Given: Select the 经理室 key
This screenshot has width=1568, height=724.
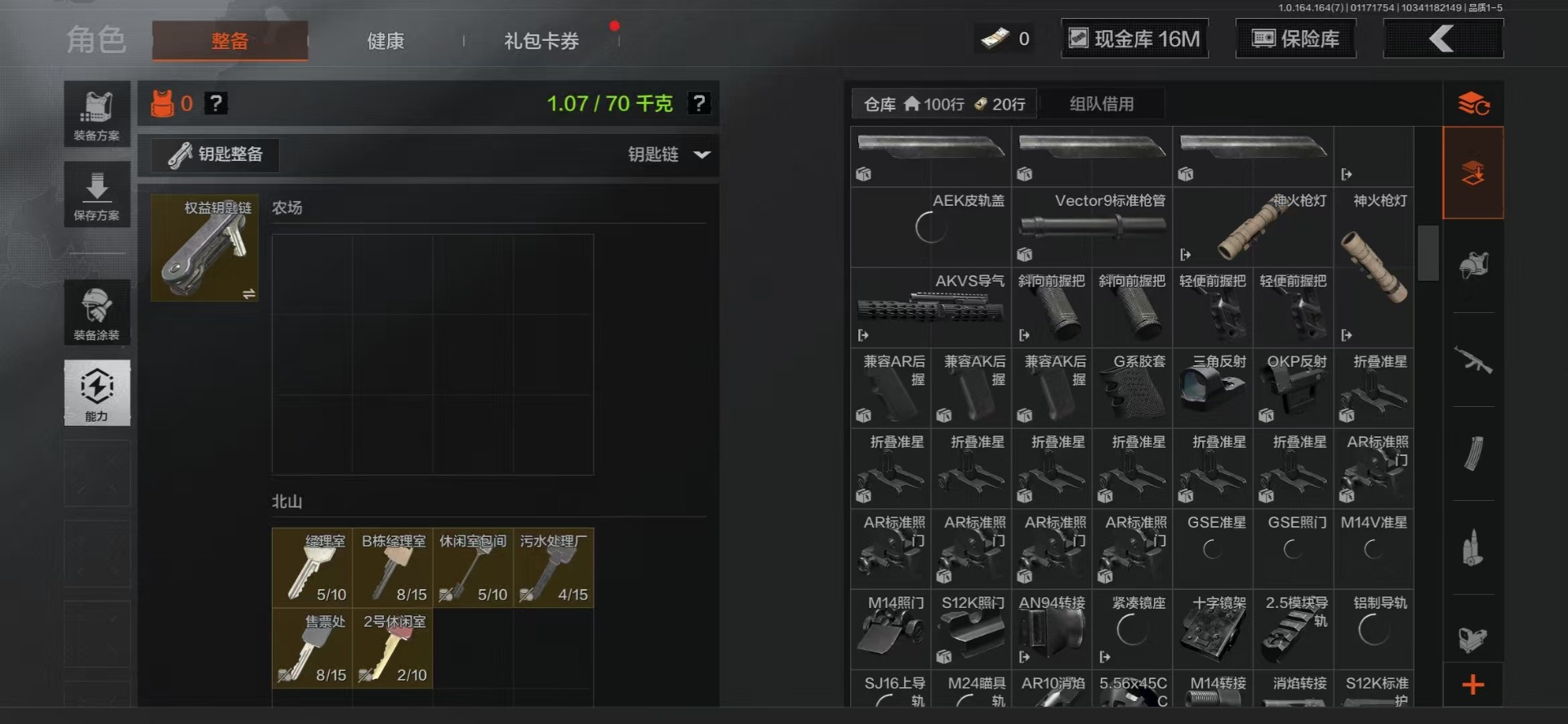Looking at the screenshot, I should pyautogui.click(x=312, y=568).
